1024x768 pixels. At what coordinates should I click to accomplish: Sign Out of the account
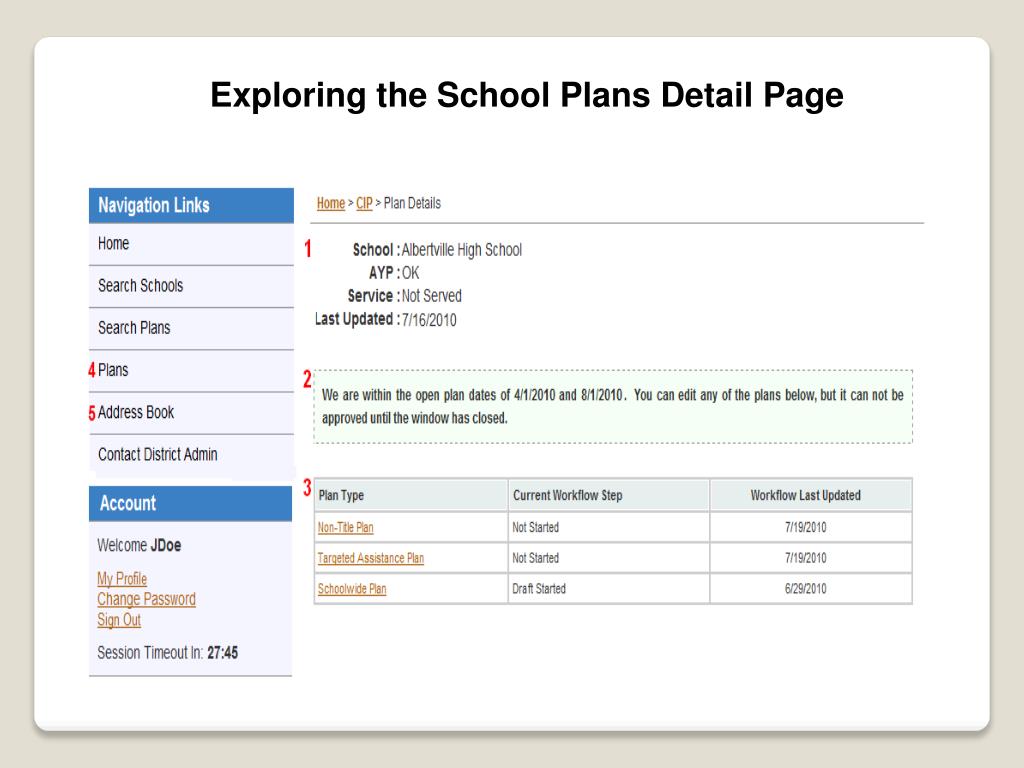coord(119,620)
